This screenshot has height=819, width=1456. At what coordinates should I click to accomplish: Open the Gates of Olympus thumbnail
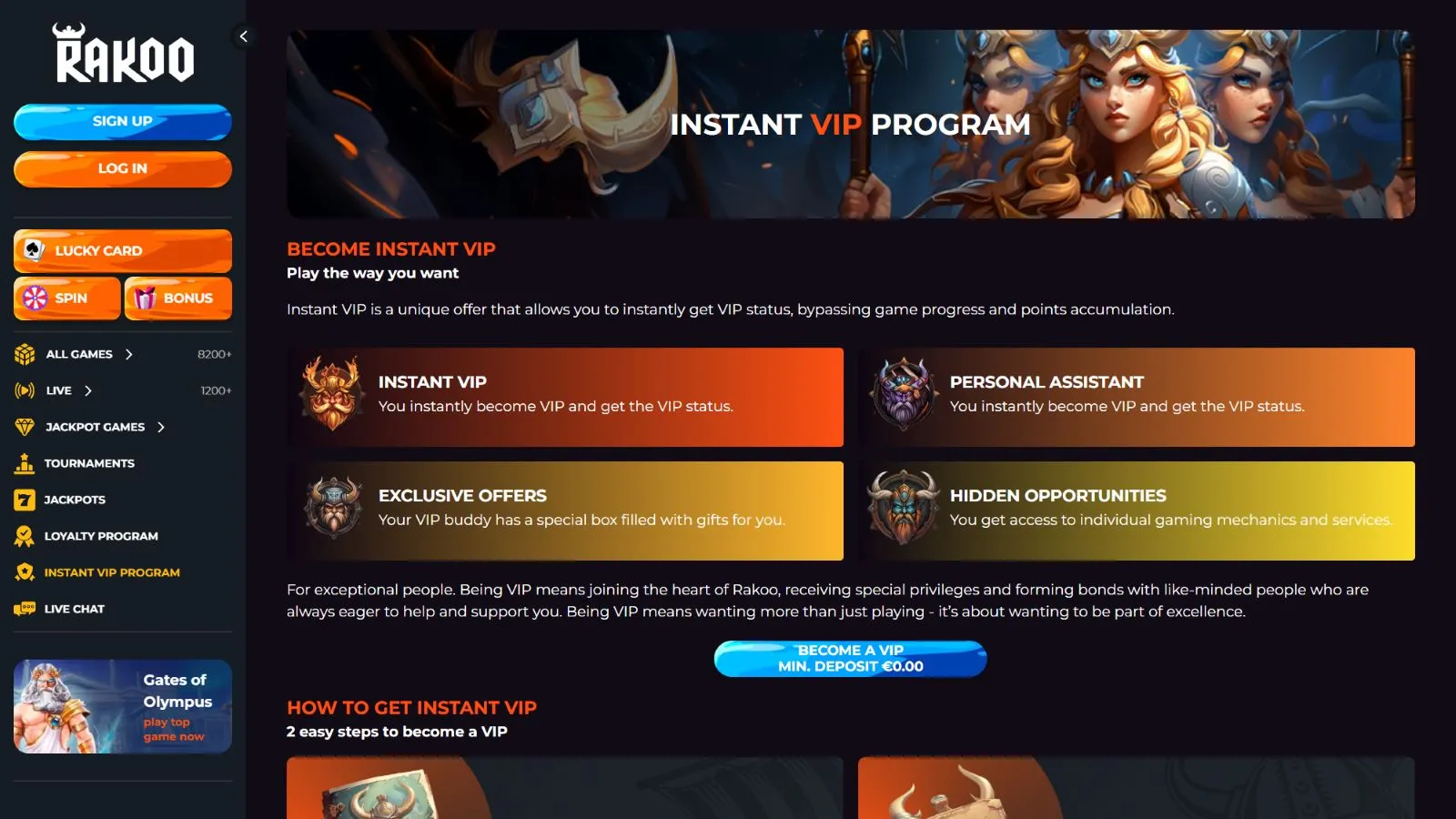123,706
